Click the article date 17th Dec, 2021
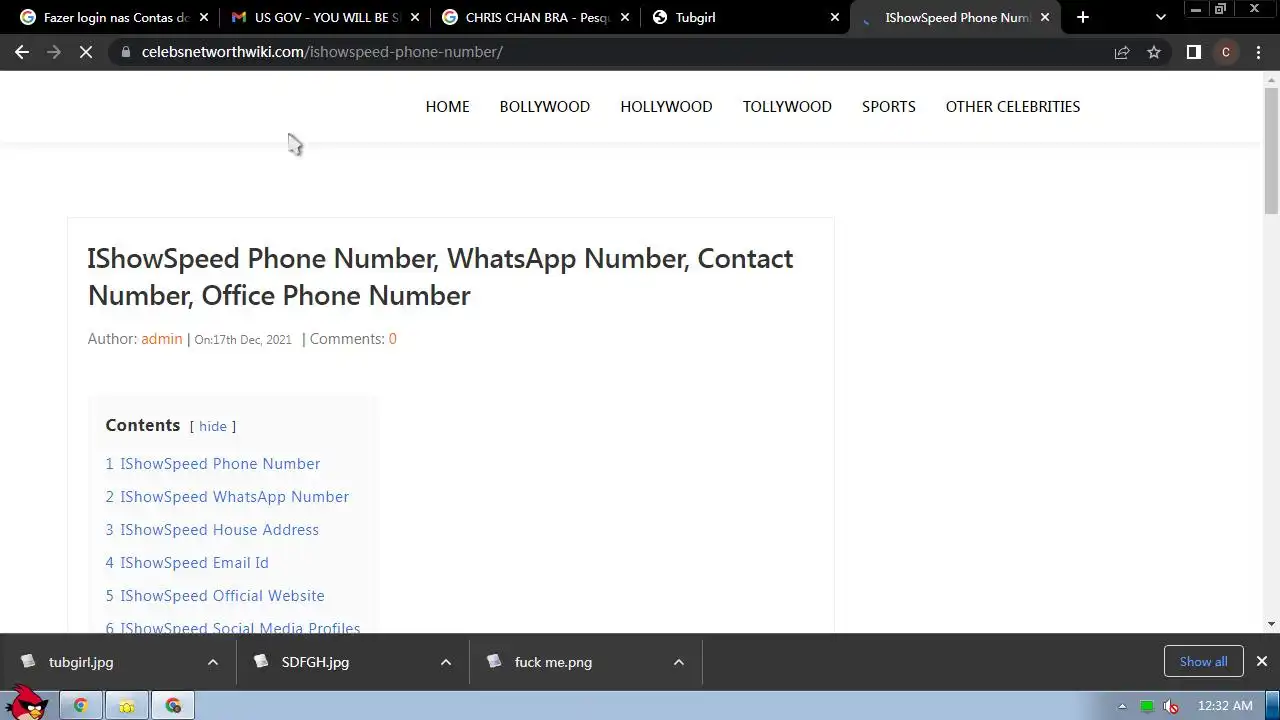Image resolution: width=1280 pixels, height=720 pixels. coord(252,340)
